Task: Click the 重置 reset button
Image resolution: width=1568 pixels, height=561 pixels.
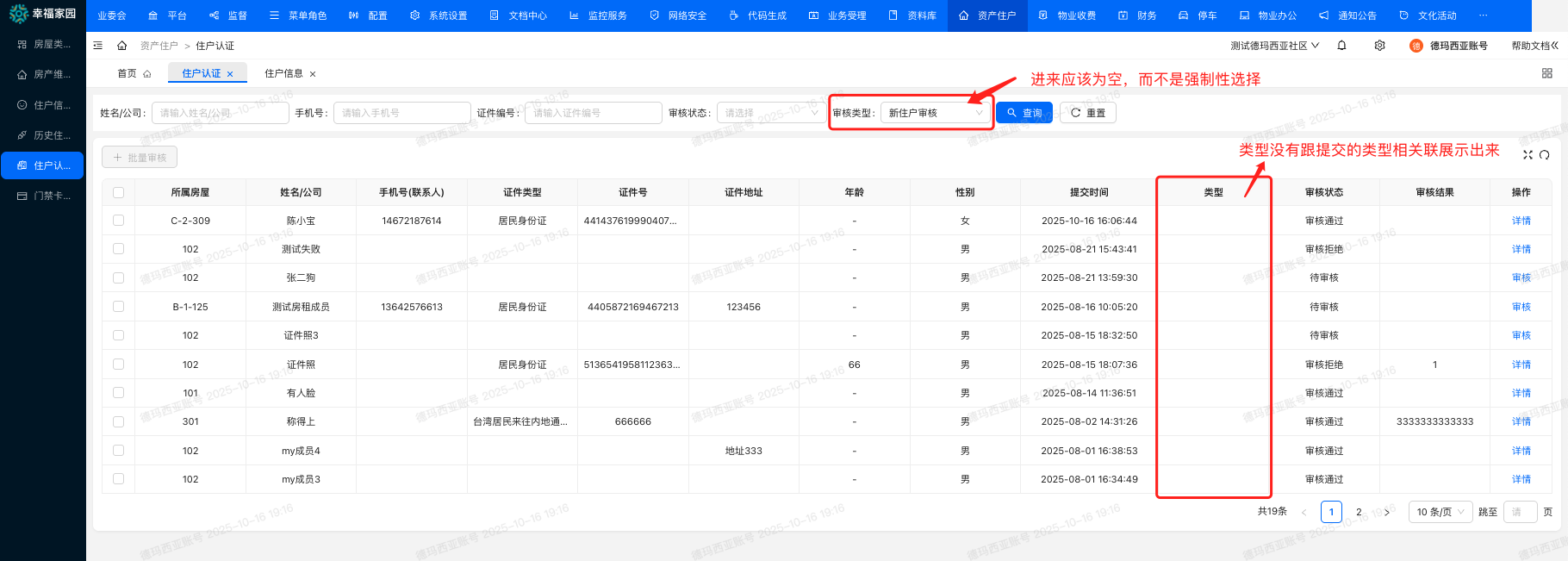Action: pos(1087,113)
